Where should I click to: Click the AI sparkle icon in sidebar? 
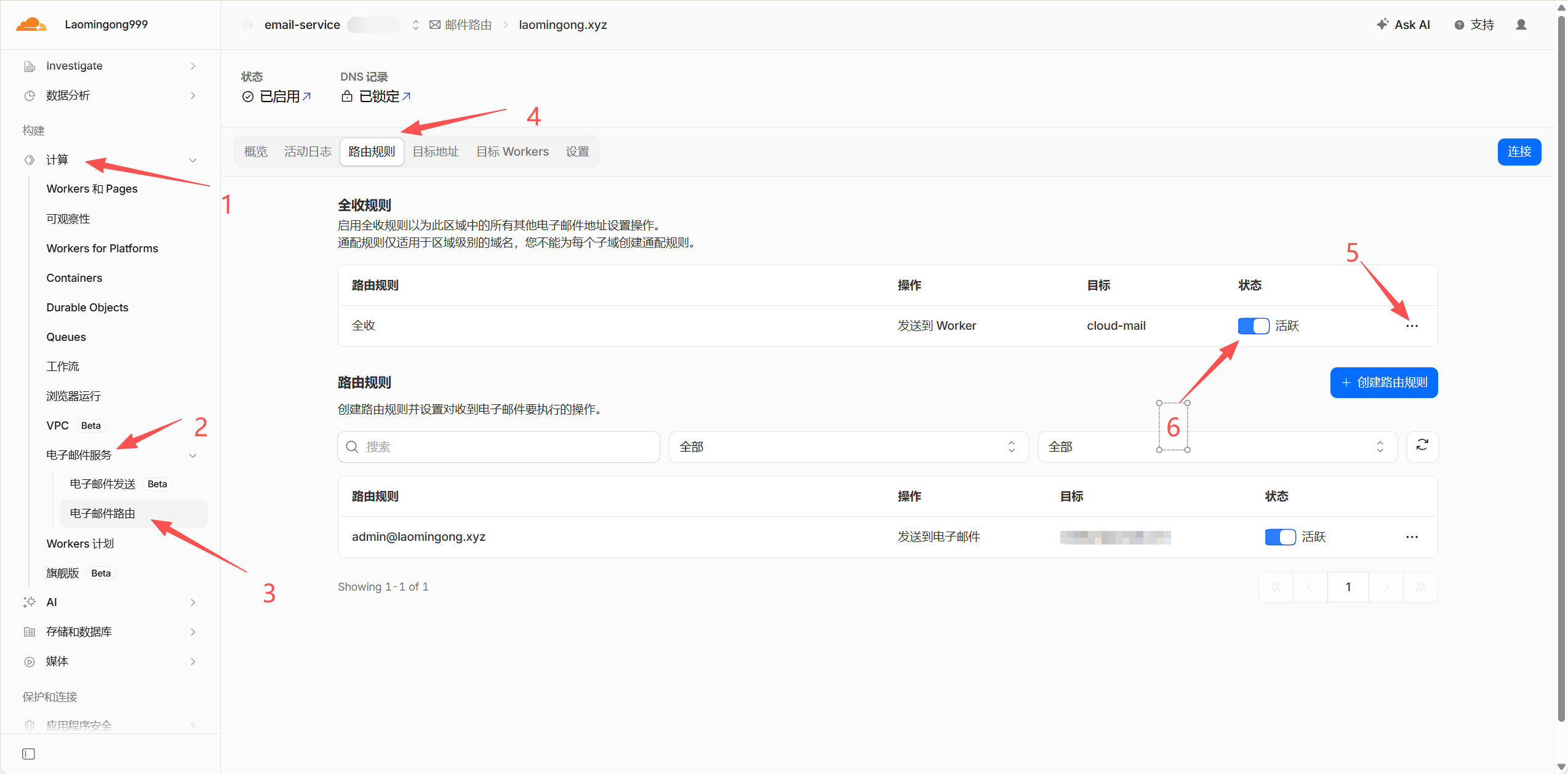29,602
